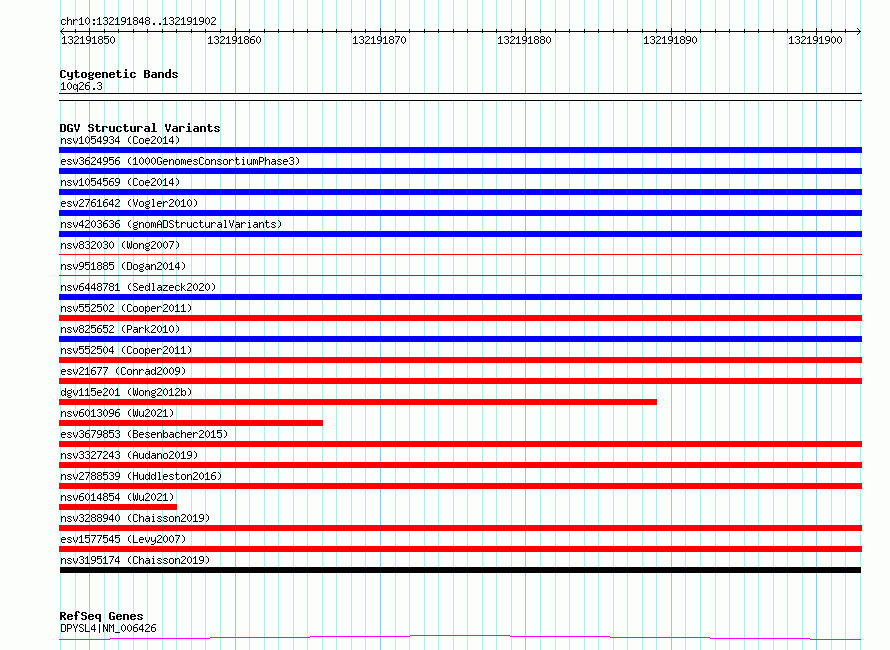The width and height of the screenshot is (890, 650).
Task: Click the black bar under nsv3195174
Action: [460, 570]
